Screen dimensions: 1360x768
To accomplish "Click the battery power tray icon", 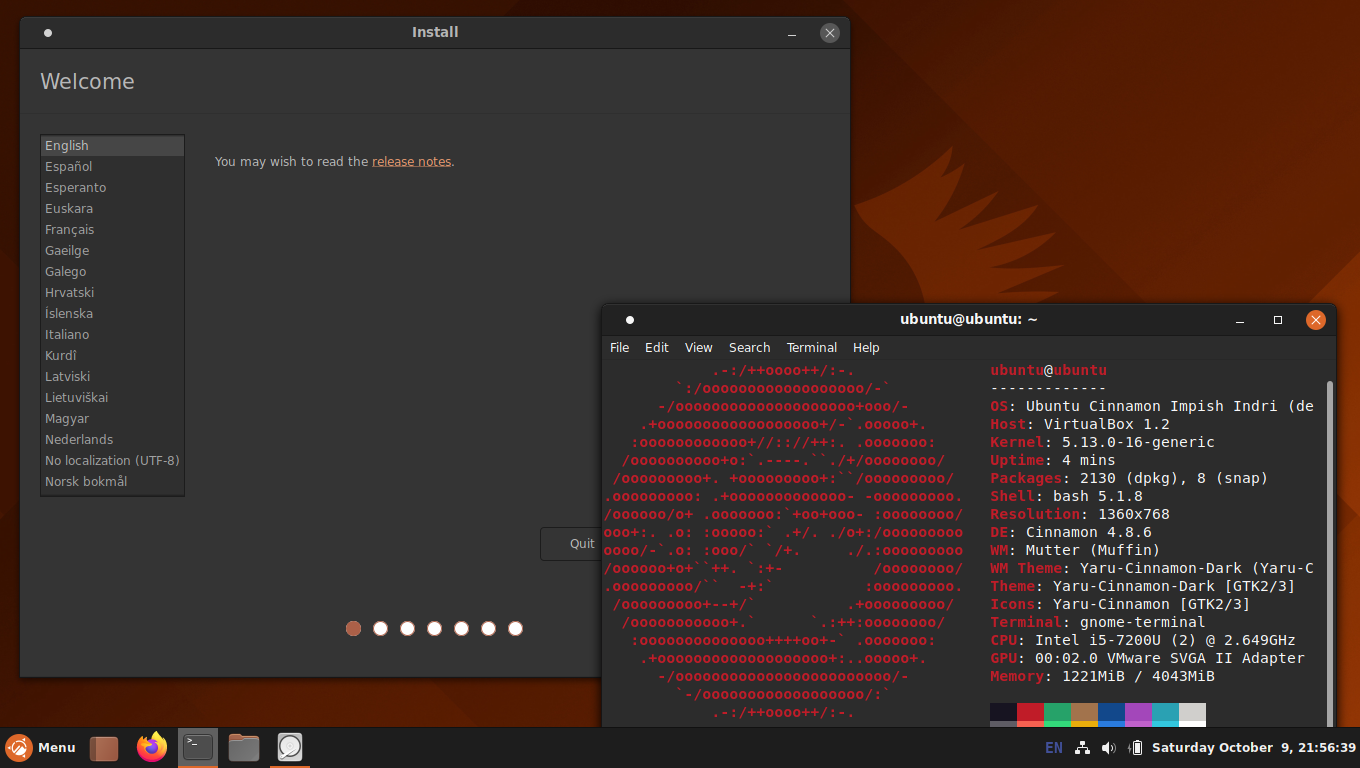I will (x=1135, y=748).
